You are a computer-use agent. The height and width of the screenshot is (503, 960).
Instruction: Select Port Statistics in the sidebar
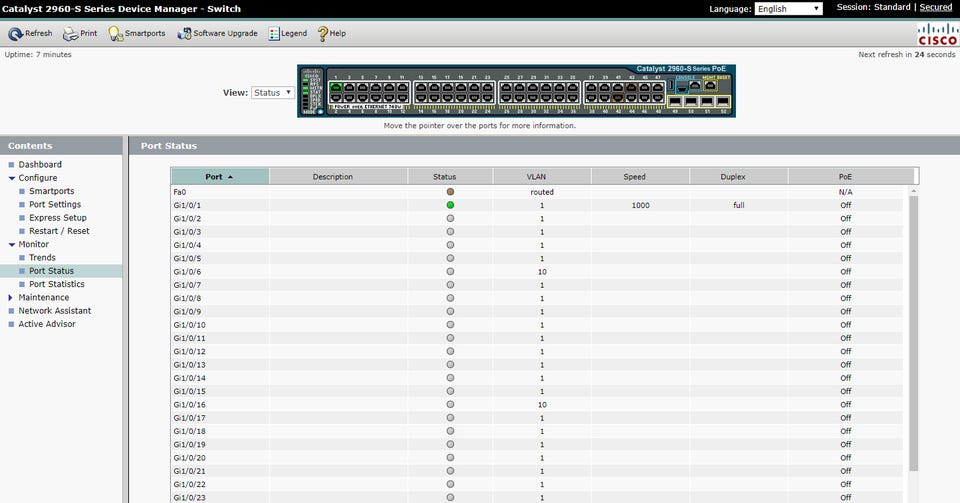[x=56, y=284]
